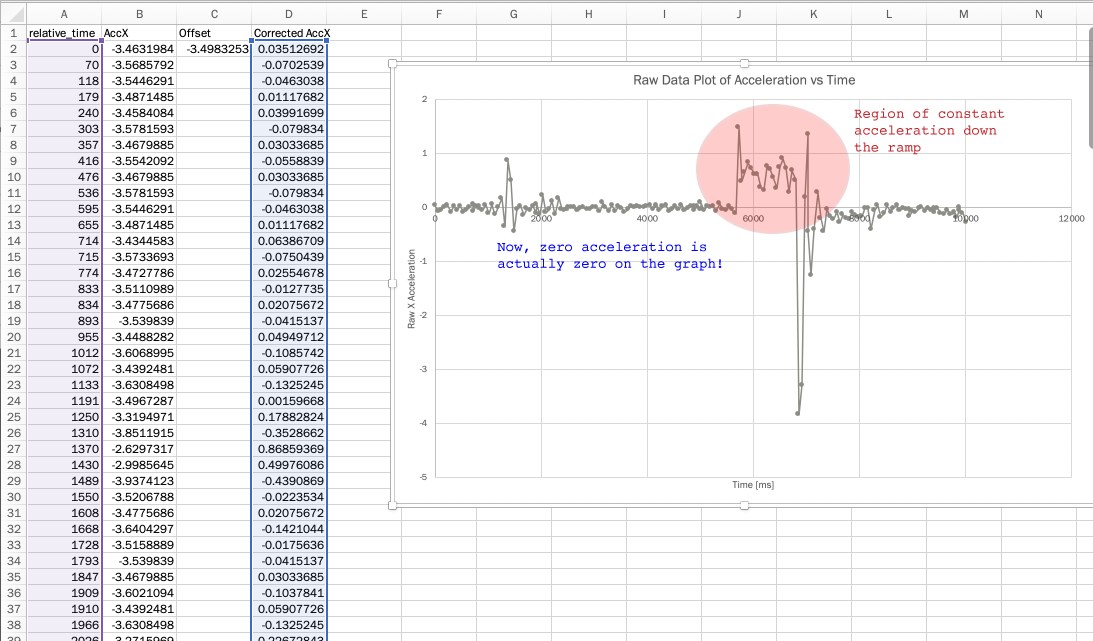
Task: Select the AccX cell -3.8511915
Action: (139, 433)
